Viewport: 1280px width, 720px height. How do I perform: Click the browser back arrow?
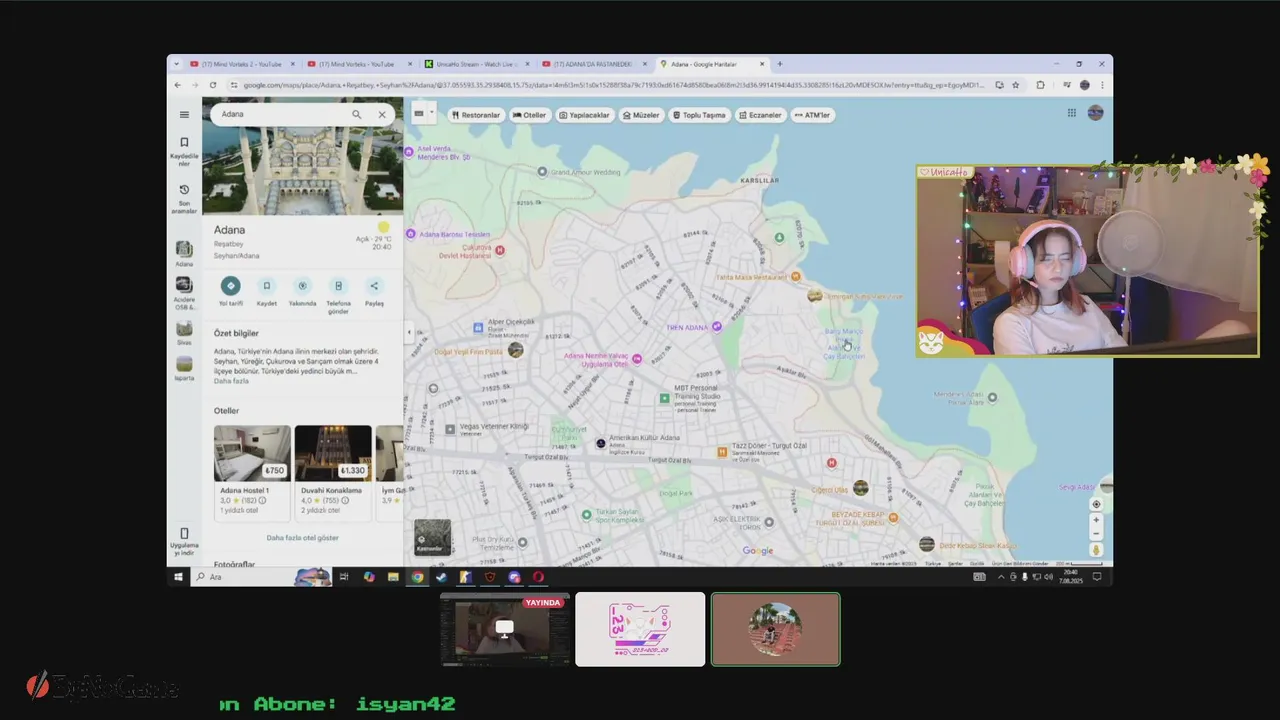click(178, 85)
